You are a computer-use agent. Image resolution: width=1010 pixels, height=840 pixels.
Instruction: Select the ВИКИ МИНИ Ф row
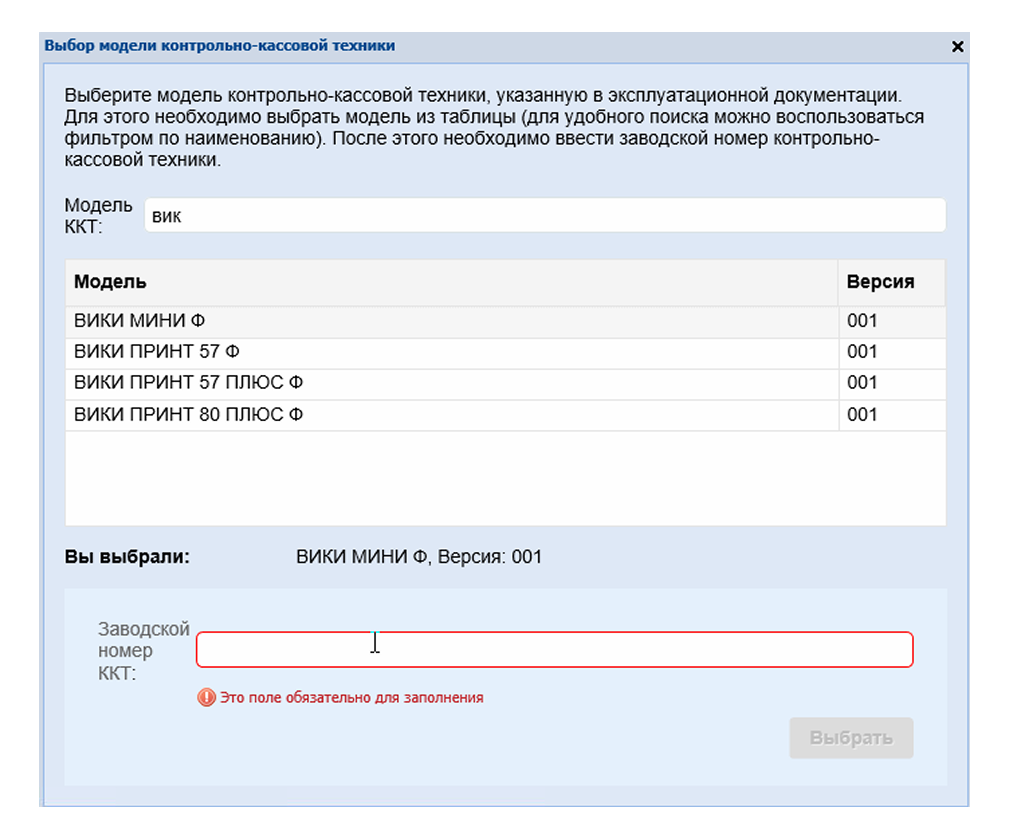(x=506, y=321)
